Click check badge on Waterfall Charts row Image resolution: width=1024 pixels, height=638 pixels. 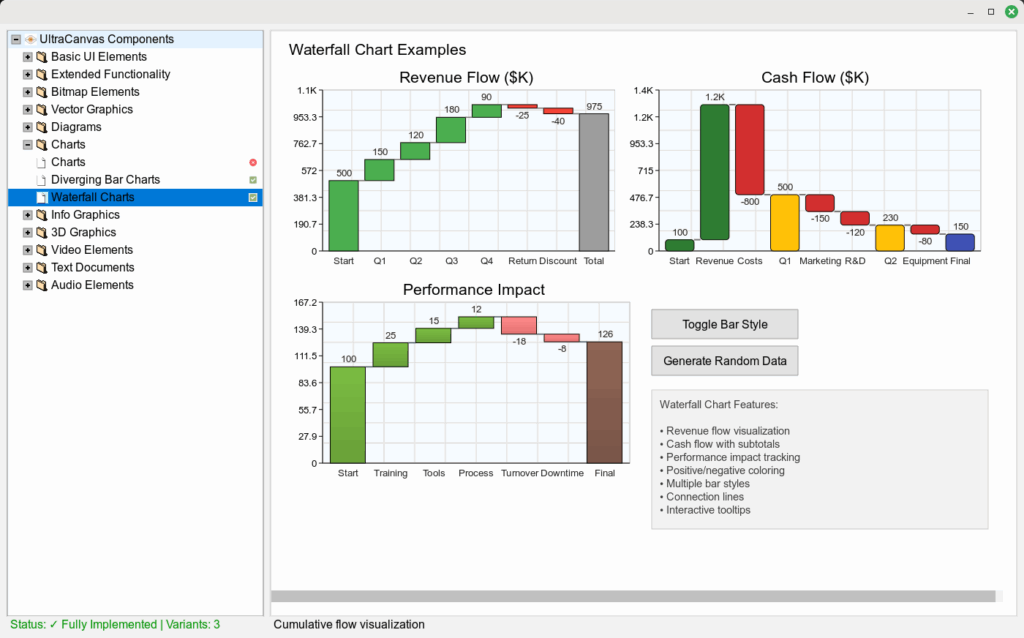pyautogui.click(x=253, y=198)
